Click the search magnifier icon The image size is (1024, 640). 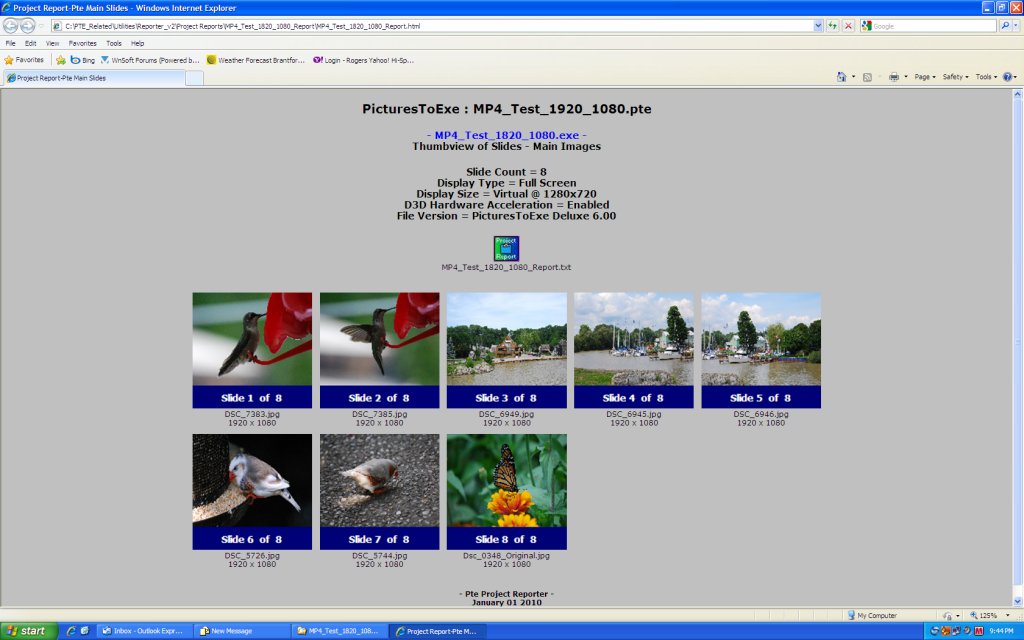[x=1005, y=26]
